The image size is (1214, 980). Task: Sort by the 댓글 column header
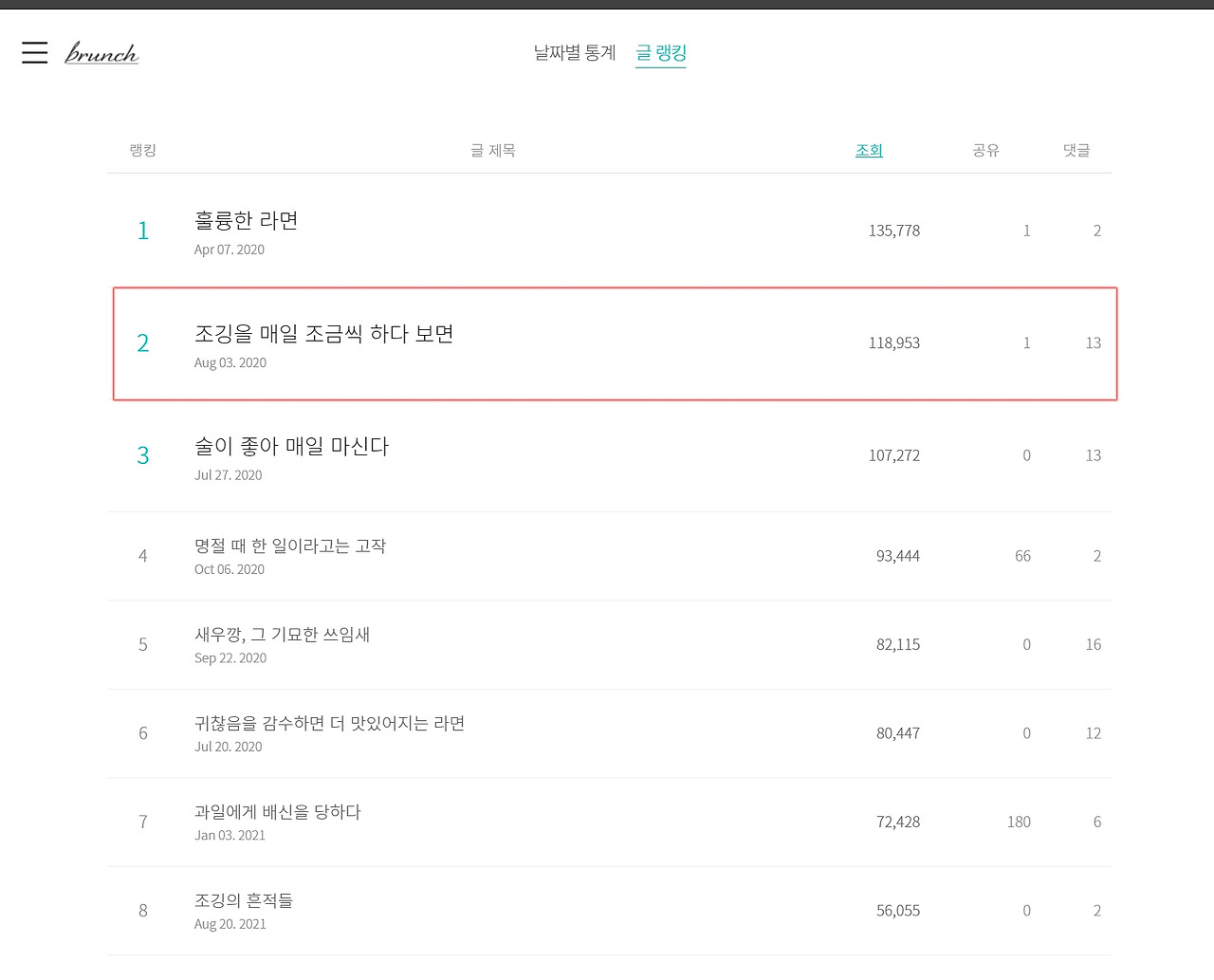(1076, 150)
